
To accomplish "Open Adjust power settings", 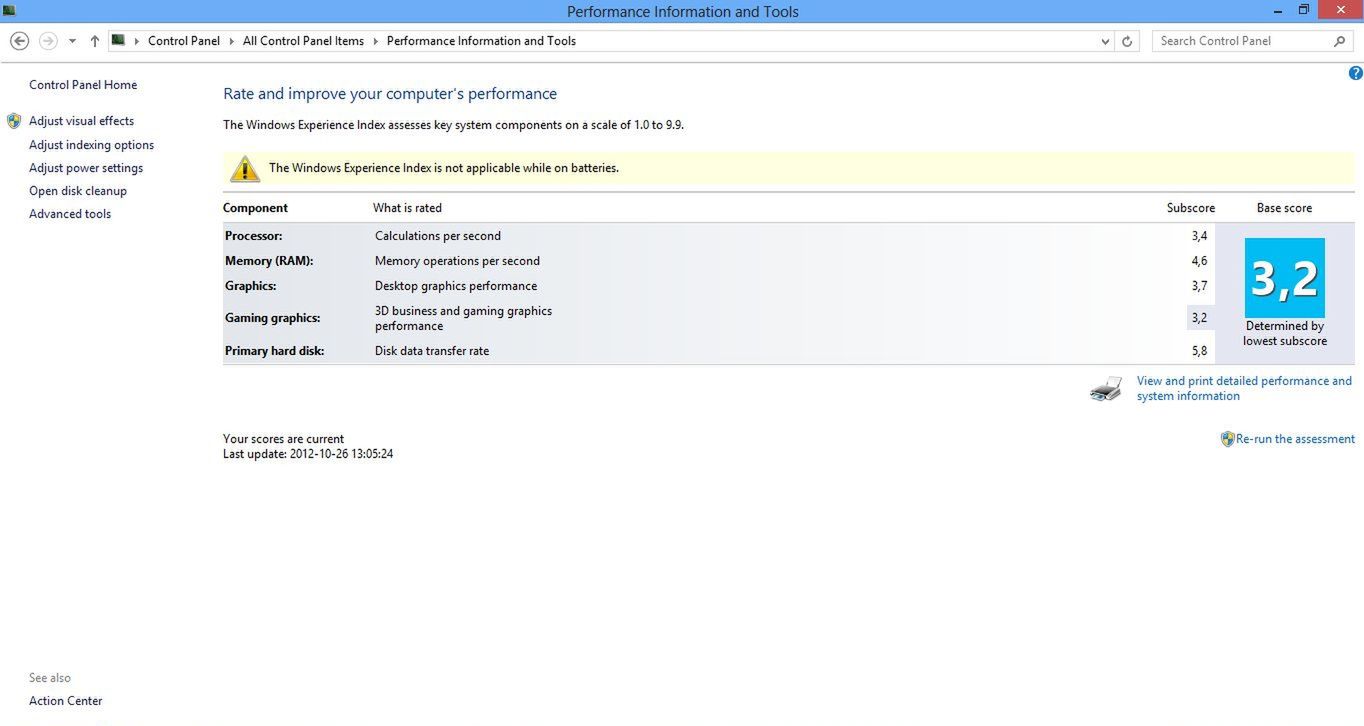I will (x=86, y=168).
